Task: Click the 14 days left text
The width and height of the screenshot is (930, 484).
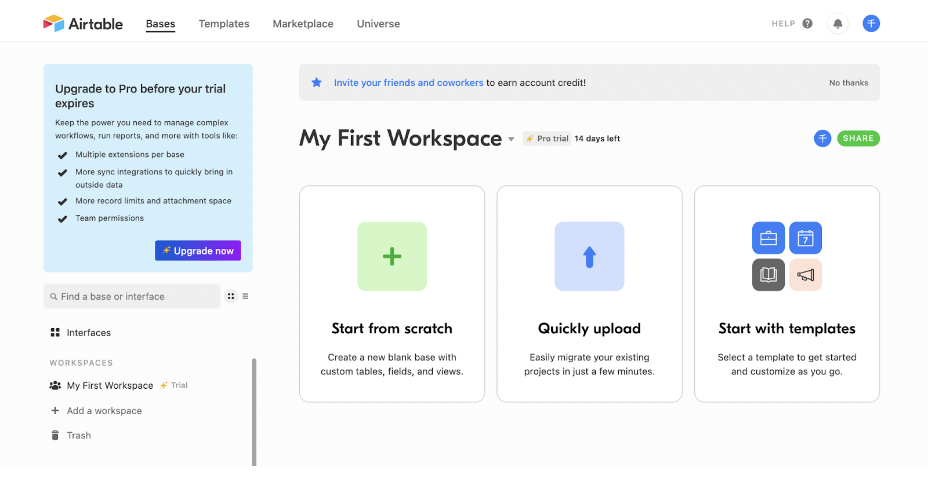Action: (x=597, y=138)
